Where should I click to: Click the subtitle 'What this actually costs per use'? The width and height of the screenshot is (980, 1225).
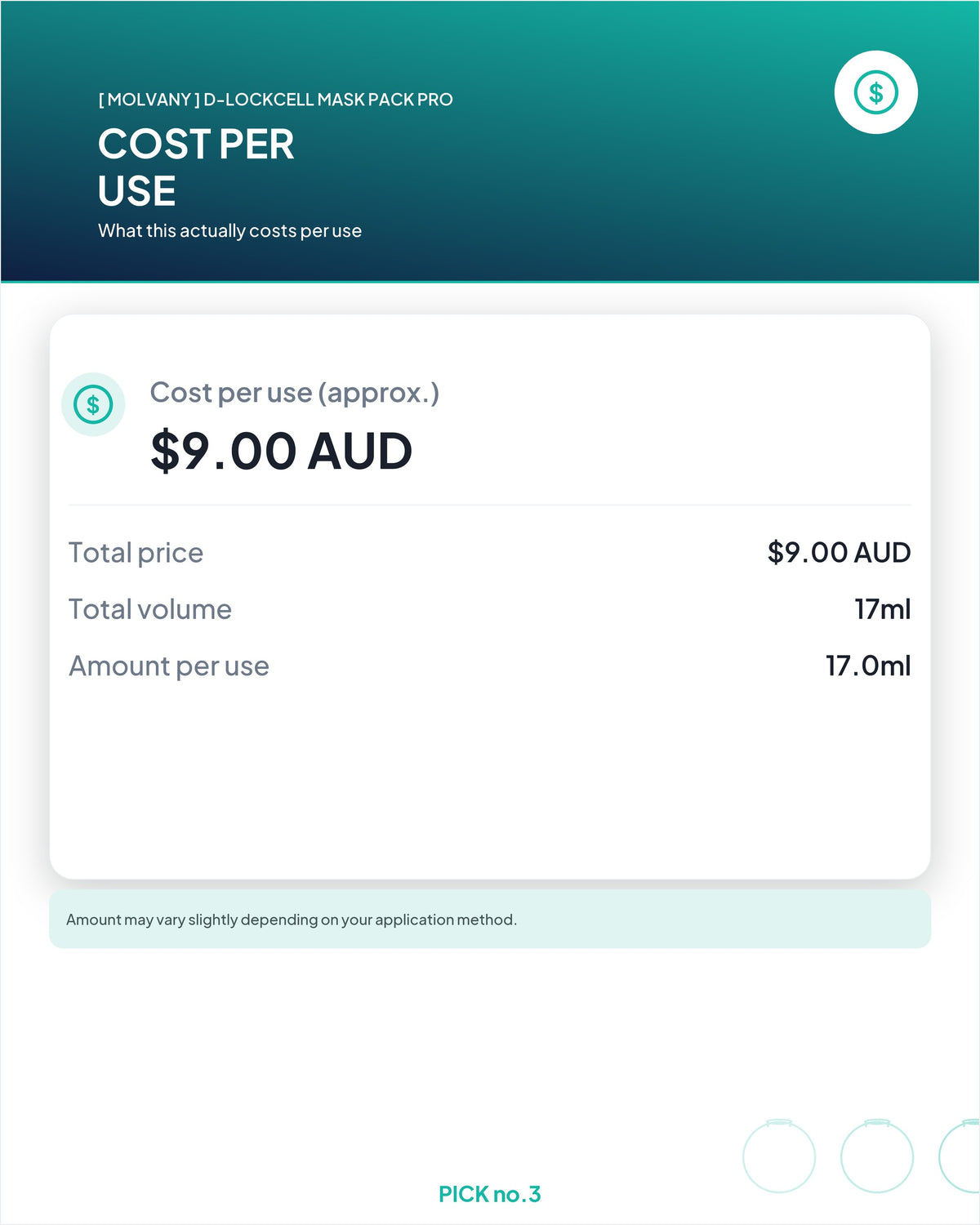(229, 231)
